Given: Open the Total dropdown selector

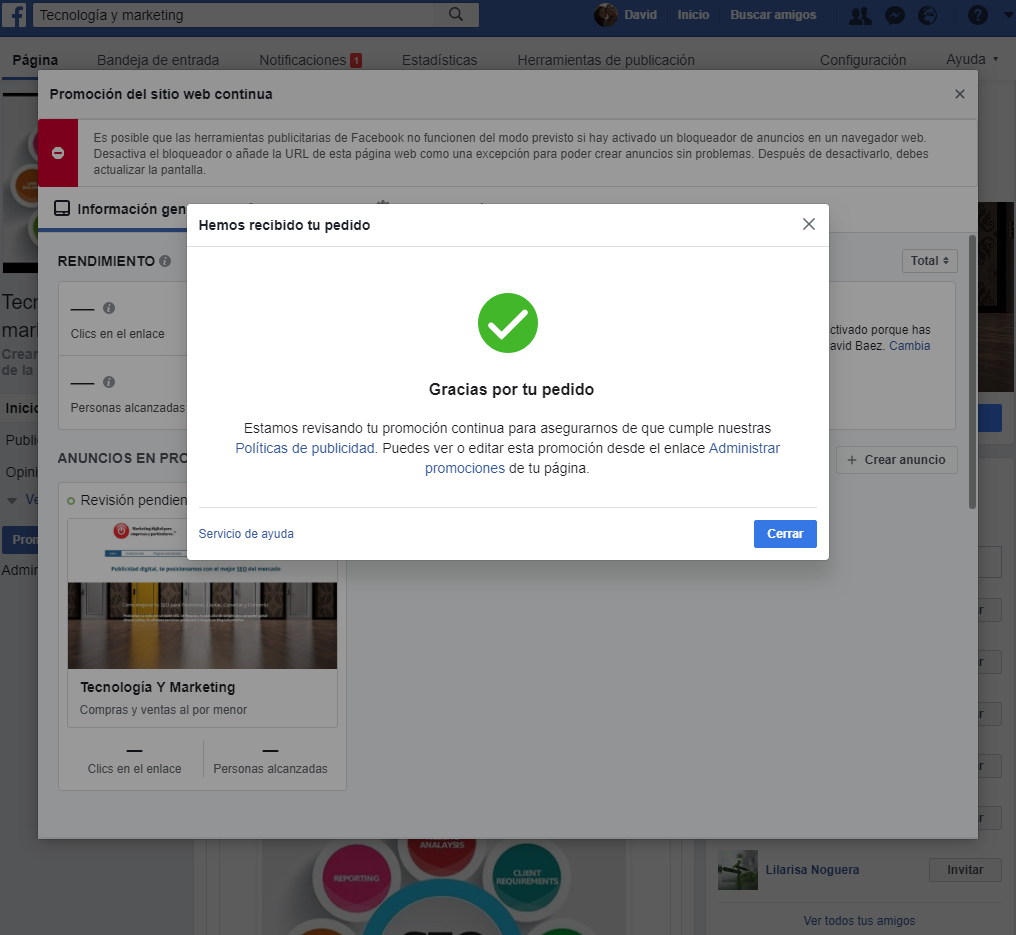Looking at the screenshot, I should coord(929,260).
